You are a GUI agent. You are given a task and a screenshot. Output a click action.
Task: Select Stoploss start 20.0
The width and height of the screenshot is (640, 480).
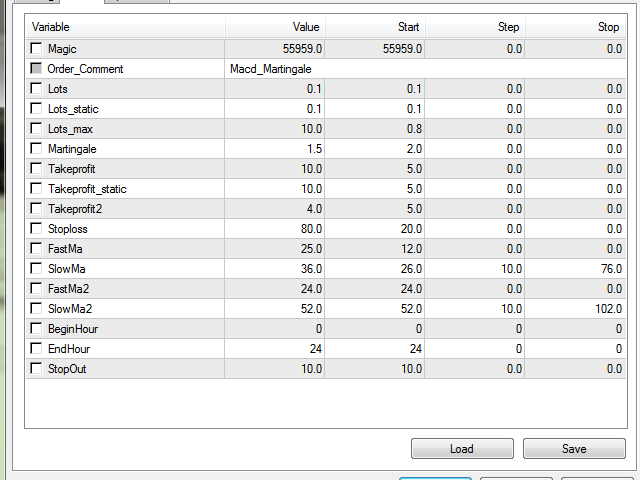click(411, 229)
